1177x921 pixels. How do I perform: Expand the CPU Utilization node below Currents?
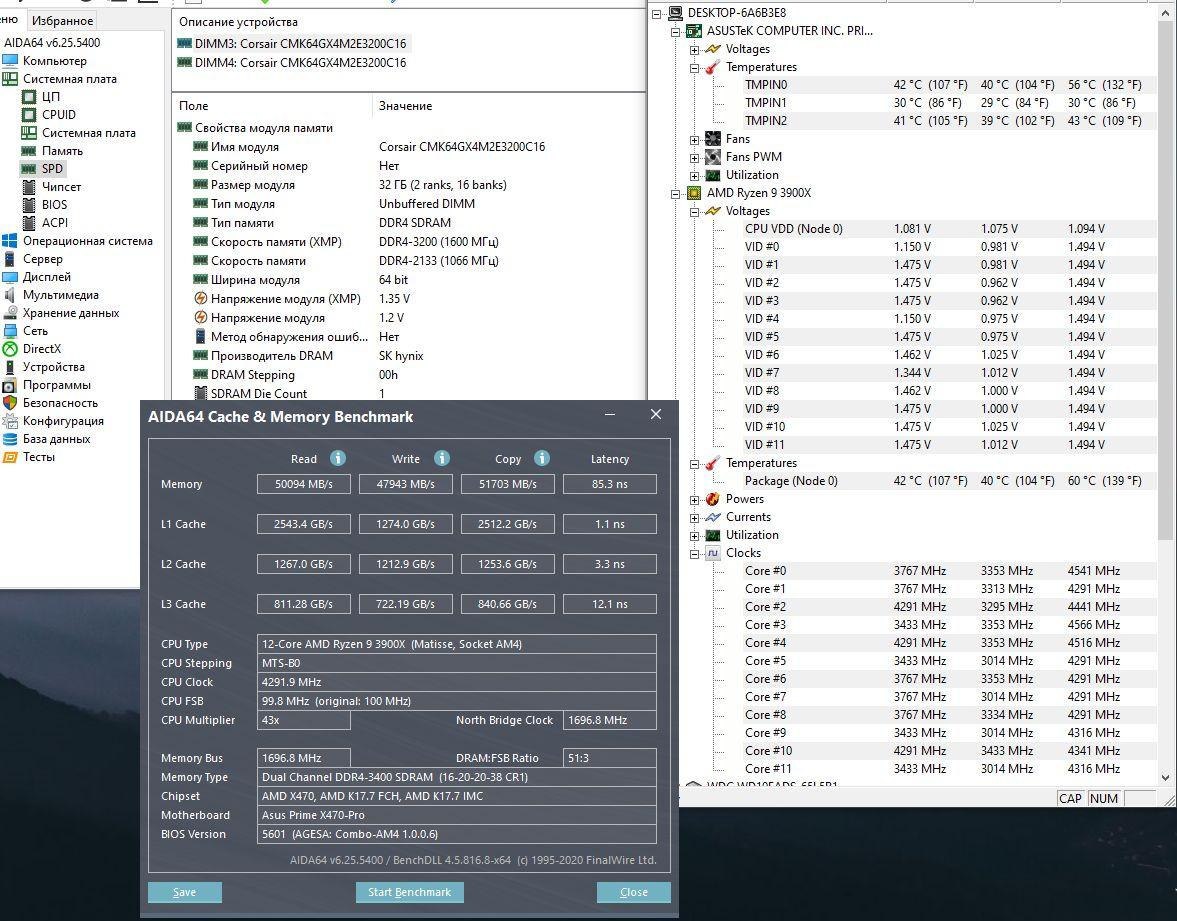[694, 536]
